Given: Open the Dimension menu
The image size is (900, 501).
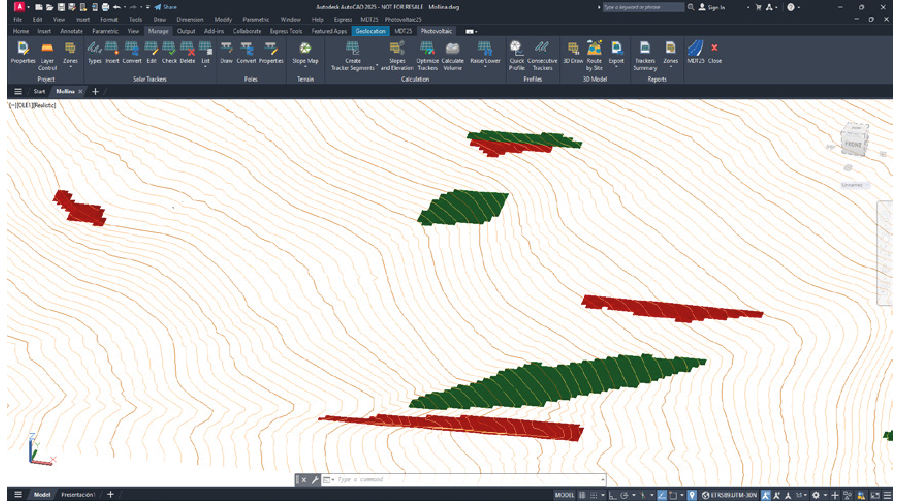Looking at the screenshot, I should click(190, 19).
